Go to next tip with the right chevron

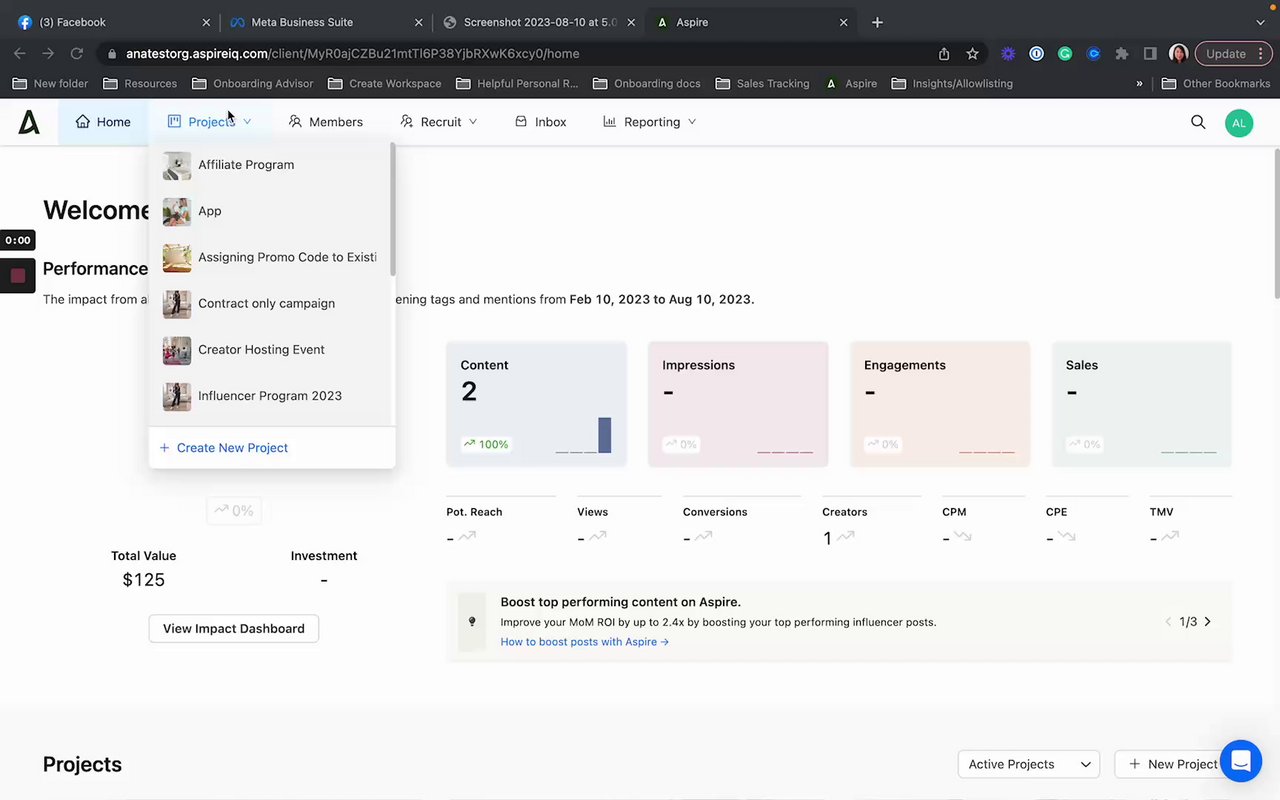pyautogui.click(x=1207, y=622)
